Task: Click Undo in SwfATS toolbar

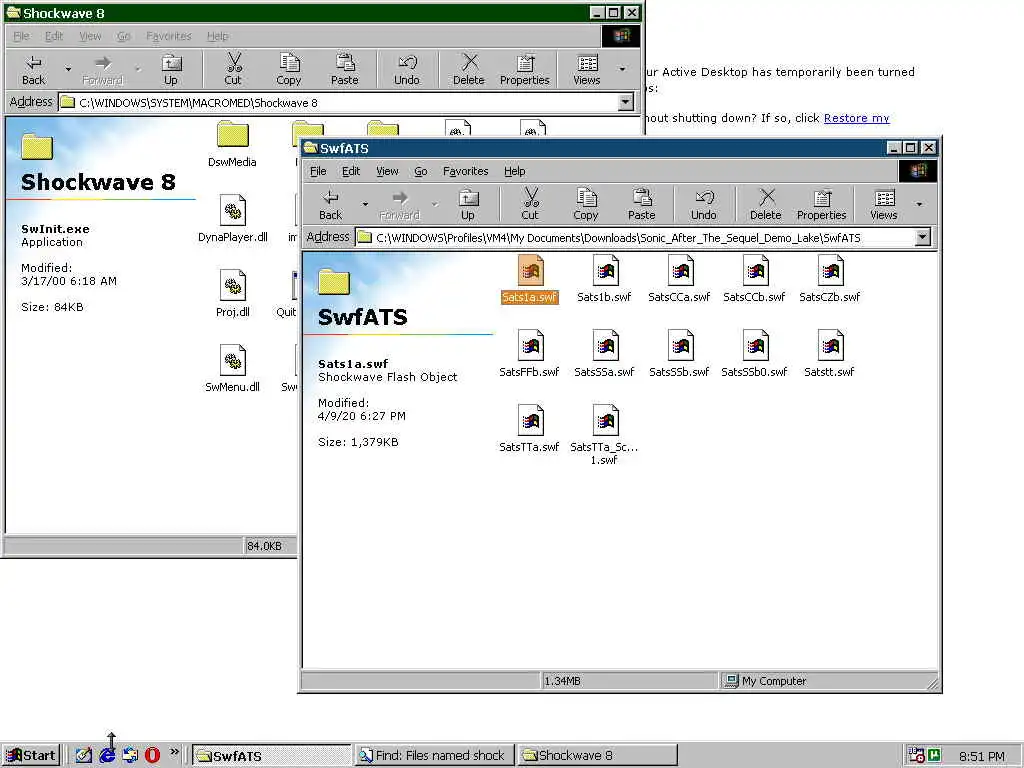Action: (x=703, y=205)
